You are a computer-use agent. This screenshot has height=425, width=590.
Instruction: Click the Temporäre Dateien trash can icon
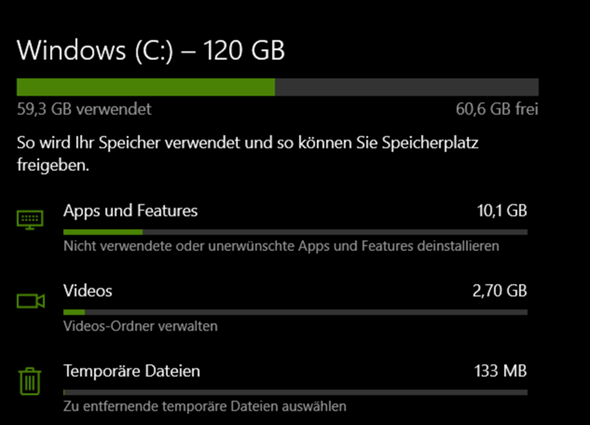pos(30,381)
